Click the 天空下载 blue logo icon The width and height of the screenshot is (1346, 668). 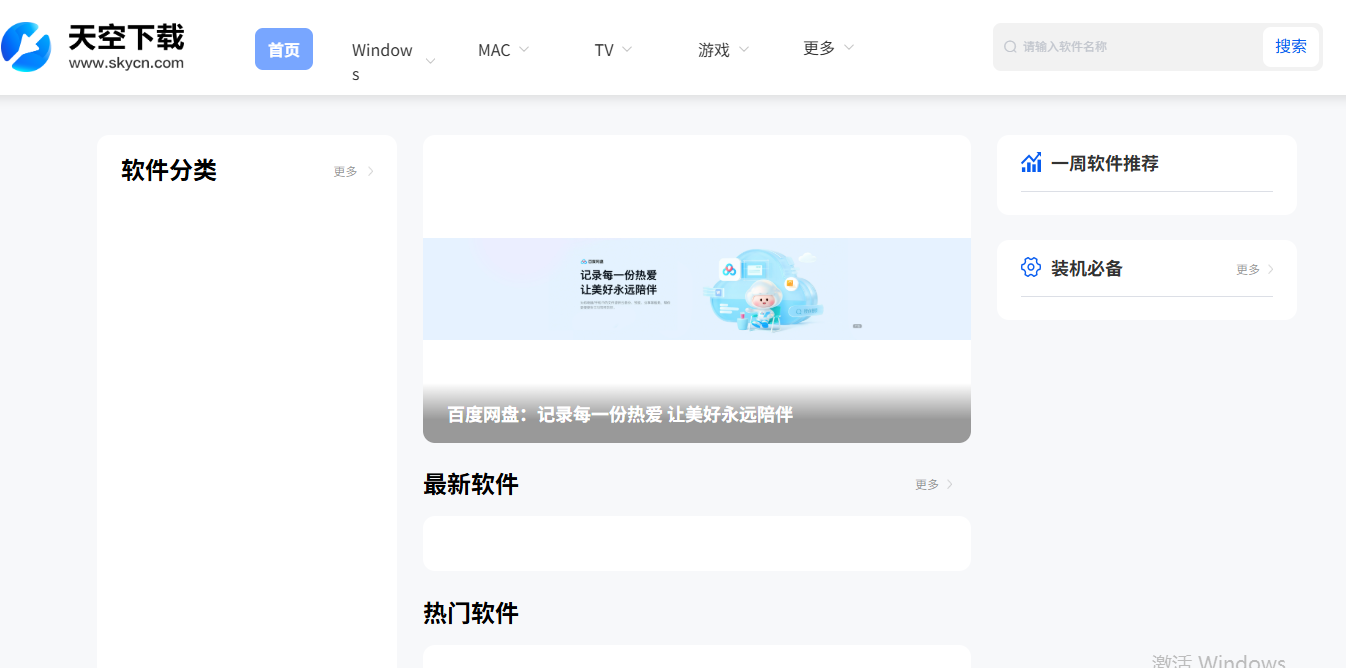click(x=26, y=47)
